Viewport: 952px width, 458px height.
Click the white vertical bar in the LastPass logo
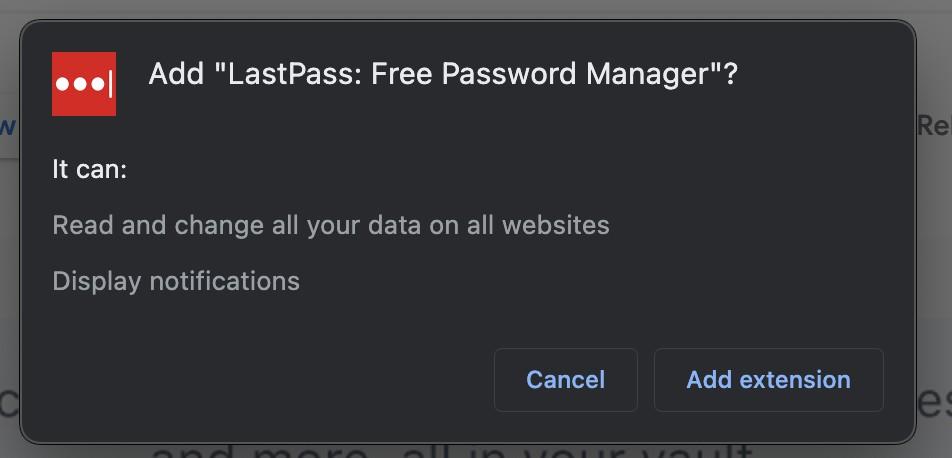[109, 85]
